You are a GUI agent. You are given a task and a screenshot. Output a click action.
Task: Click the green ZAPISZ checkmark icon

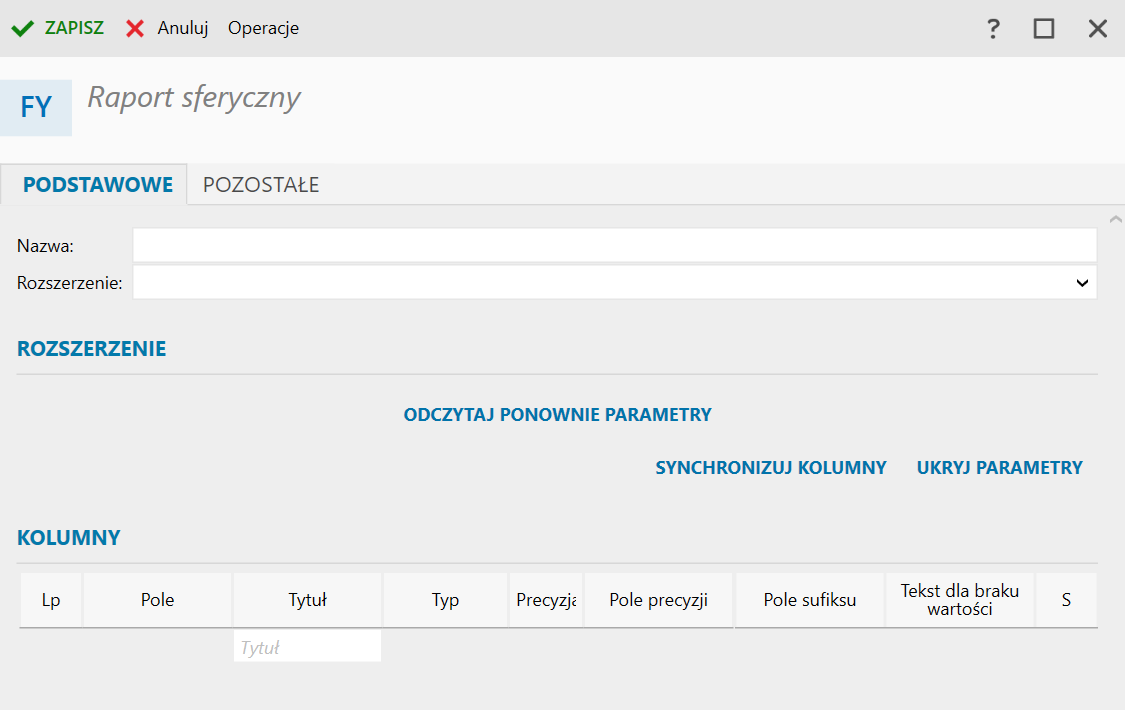pyautogui.click(x=22, y=29)
